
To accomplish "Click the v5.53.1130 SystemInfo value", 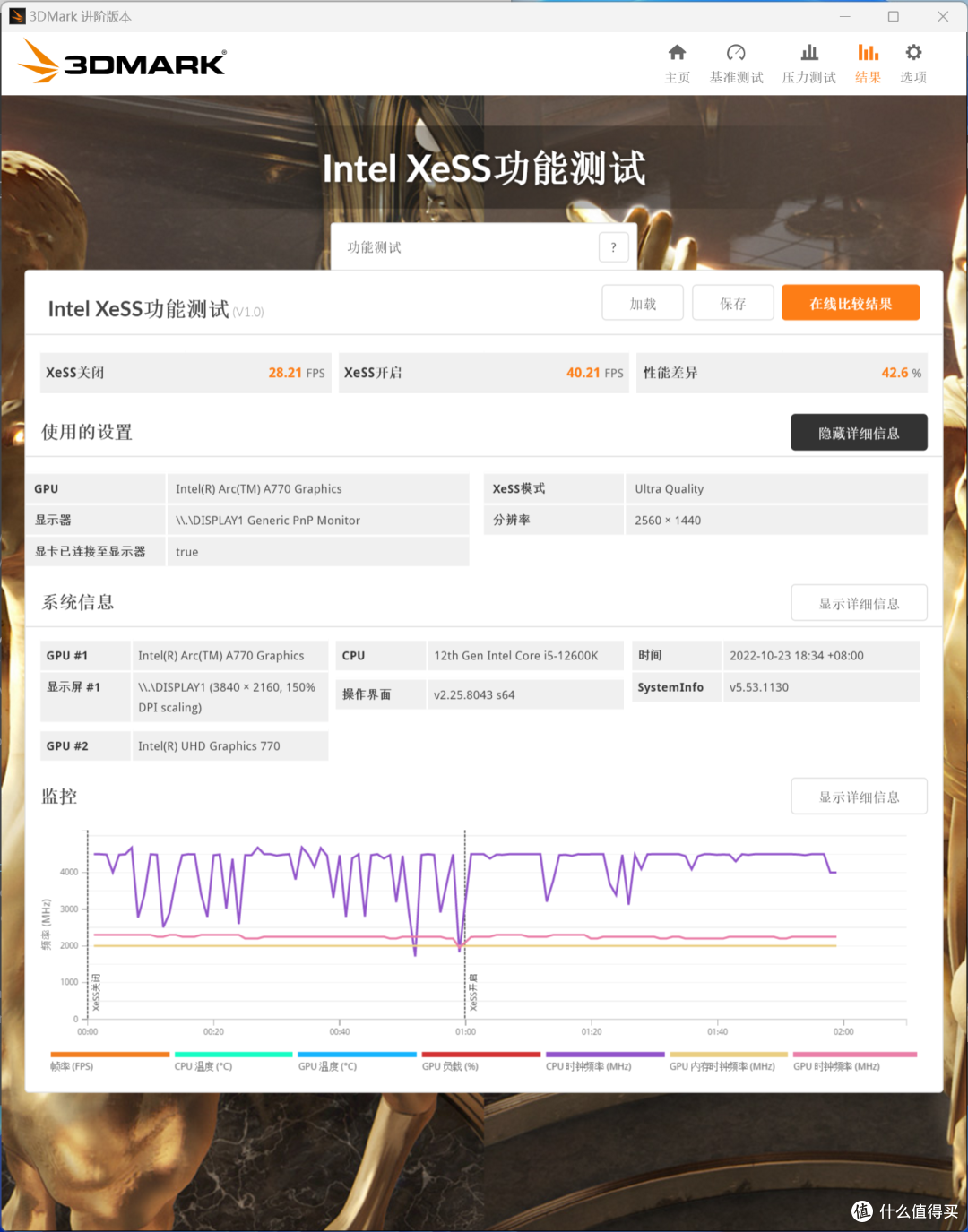I will tap(759, 687).
